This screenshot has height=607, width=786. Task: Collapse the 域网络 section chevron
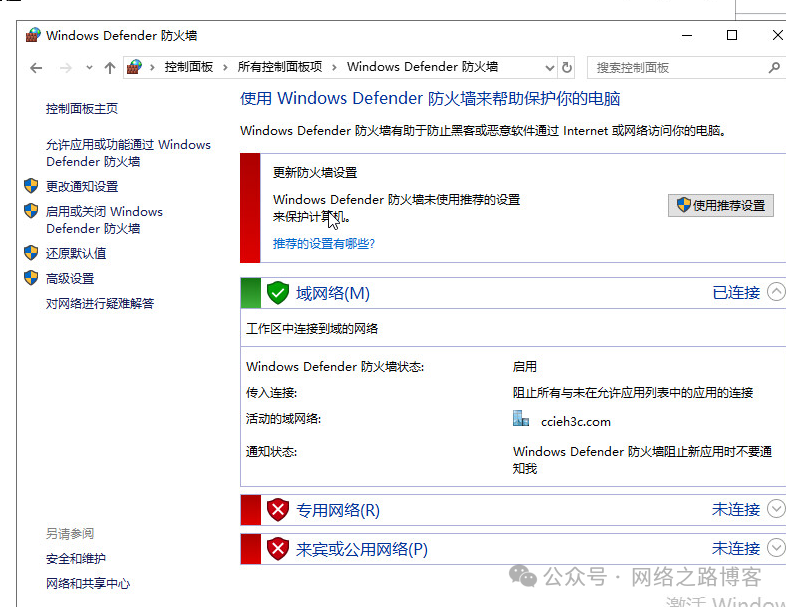pos(776,292)
